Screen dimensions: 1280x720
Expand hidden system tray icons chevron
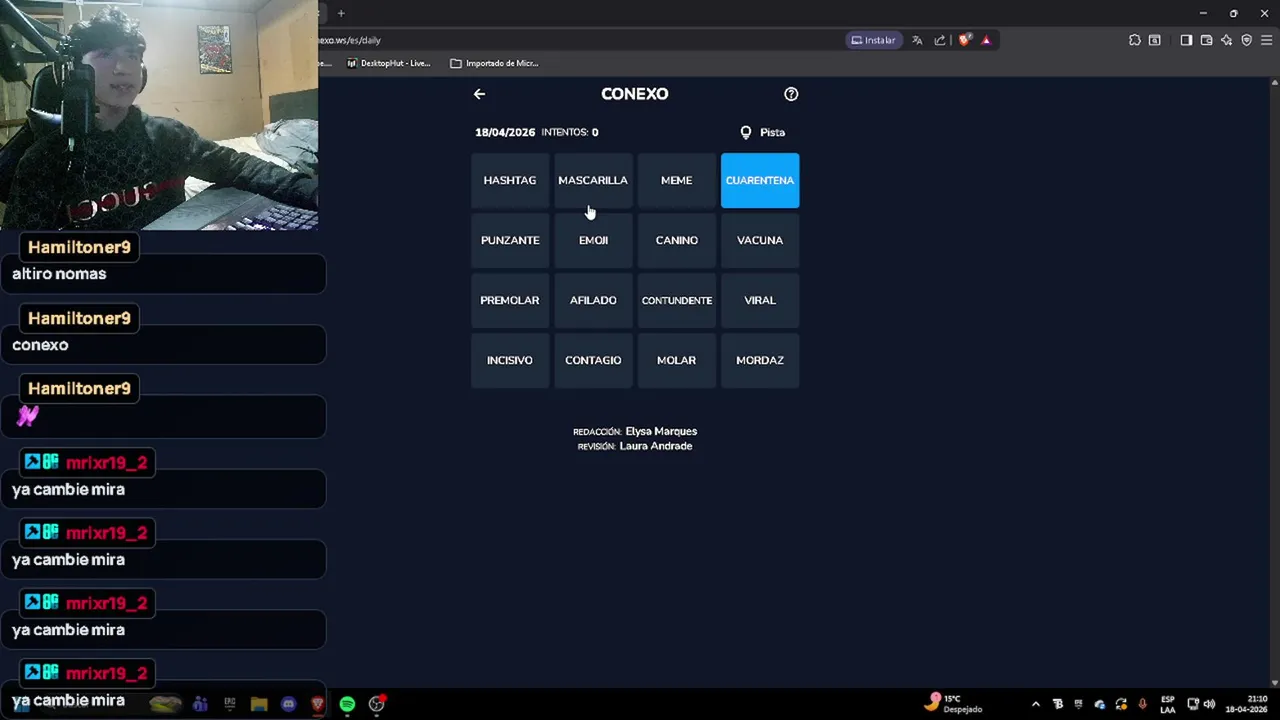[x=1035, y=704]
